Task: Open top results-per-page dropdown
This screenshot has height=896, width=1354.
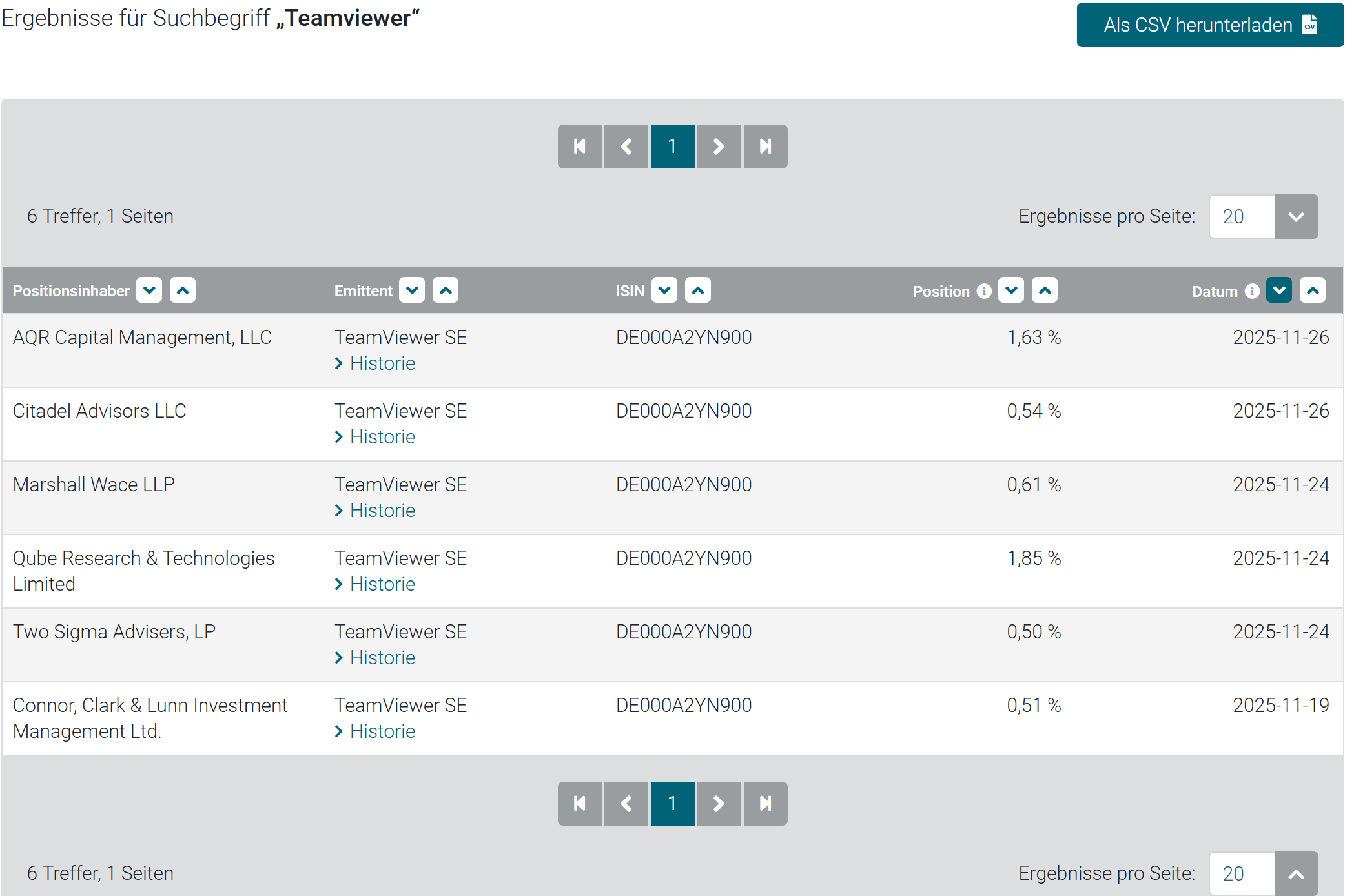Action: point(1296,217)
